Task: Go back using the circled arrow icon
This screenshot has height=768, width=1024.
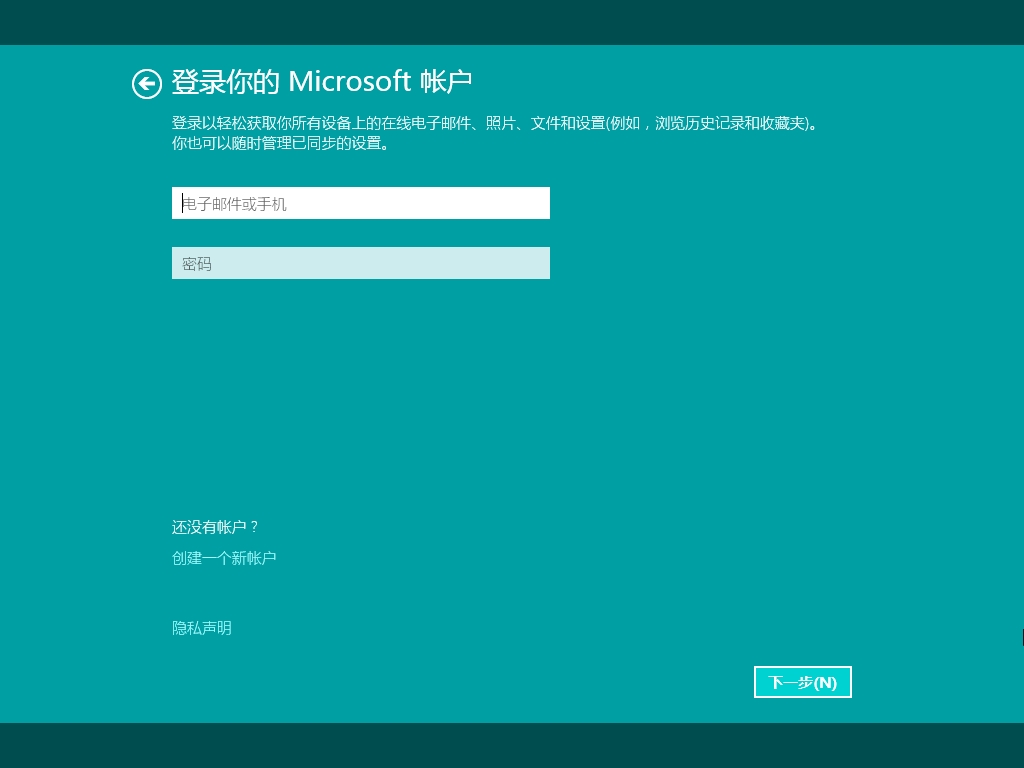Action: coord(146,84)
